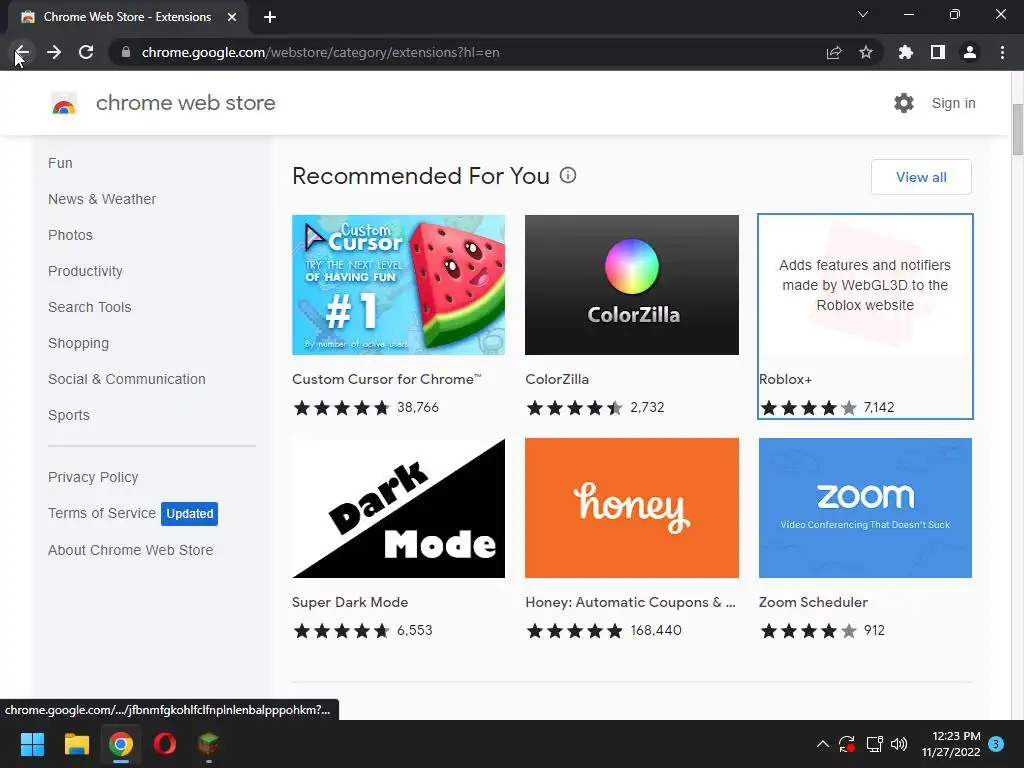The width and height of the screenshot is (1024, 768).
Task: Click the ColorZilla title text
Action: [x=557, y=379]
